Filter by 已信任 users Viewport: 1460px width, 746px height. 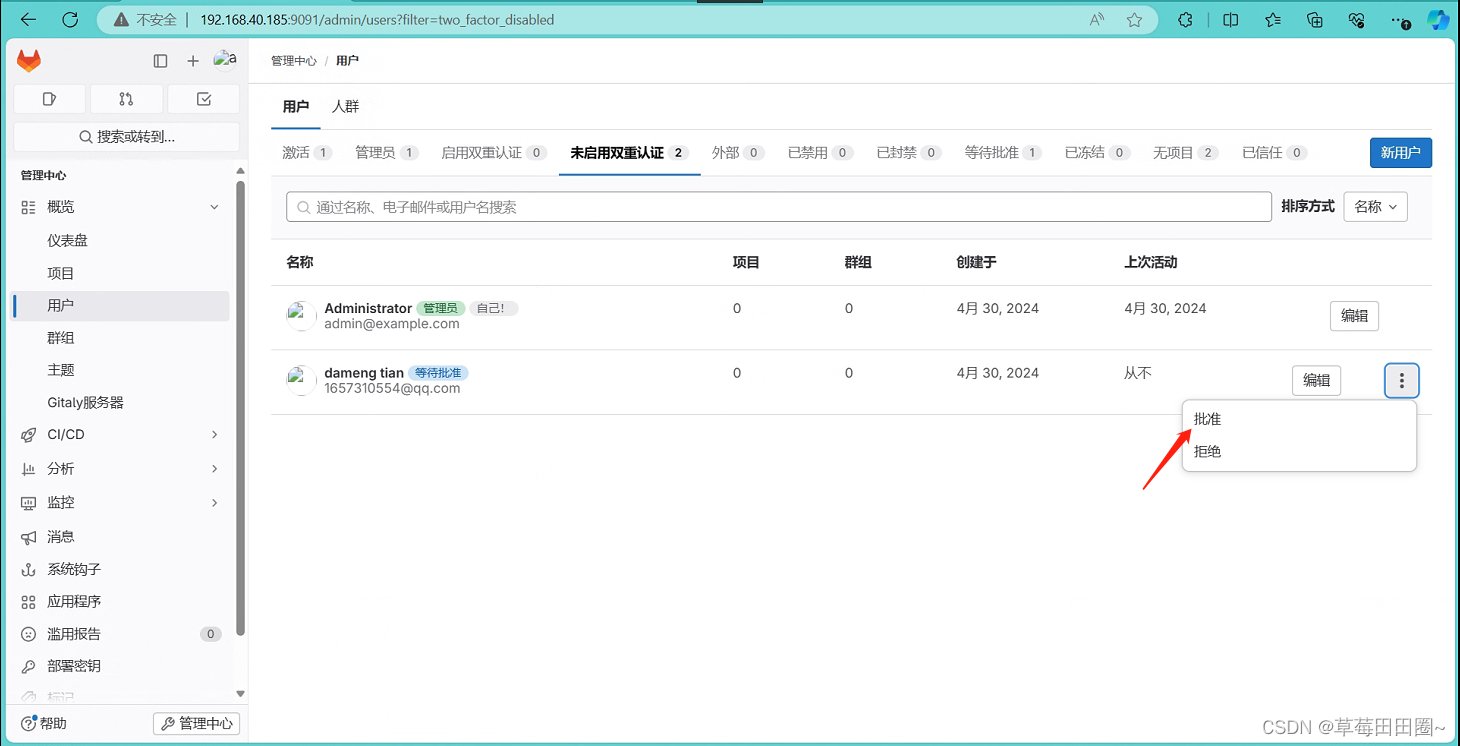point(1274,153)
